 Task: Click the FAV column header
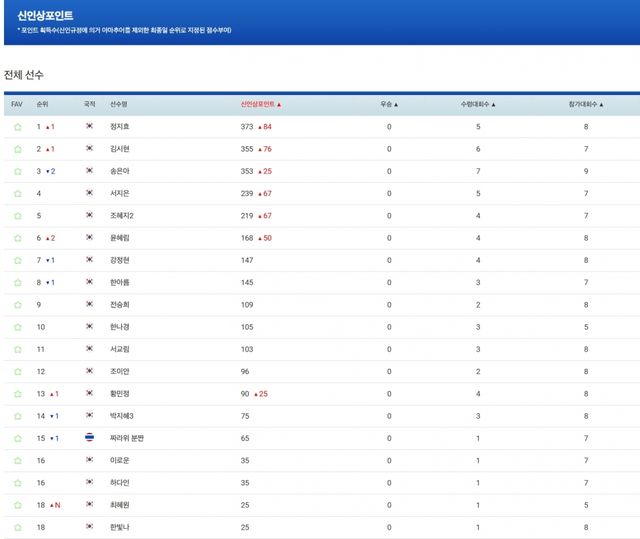(x=17, y=104)
